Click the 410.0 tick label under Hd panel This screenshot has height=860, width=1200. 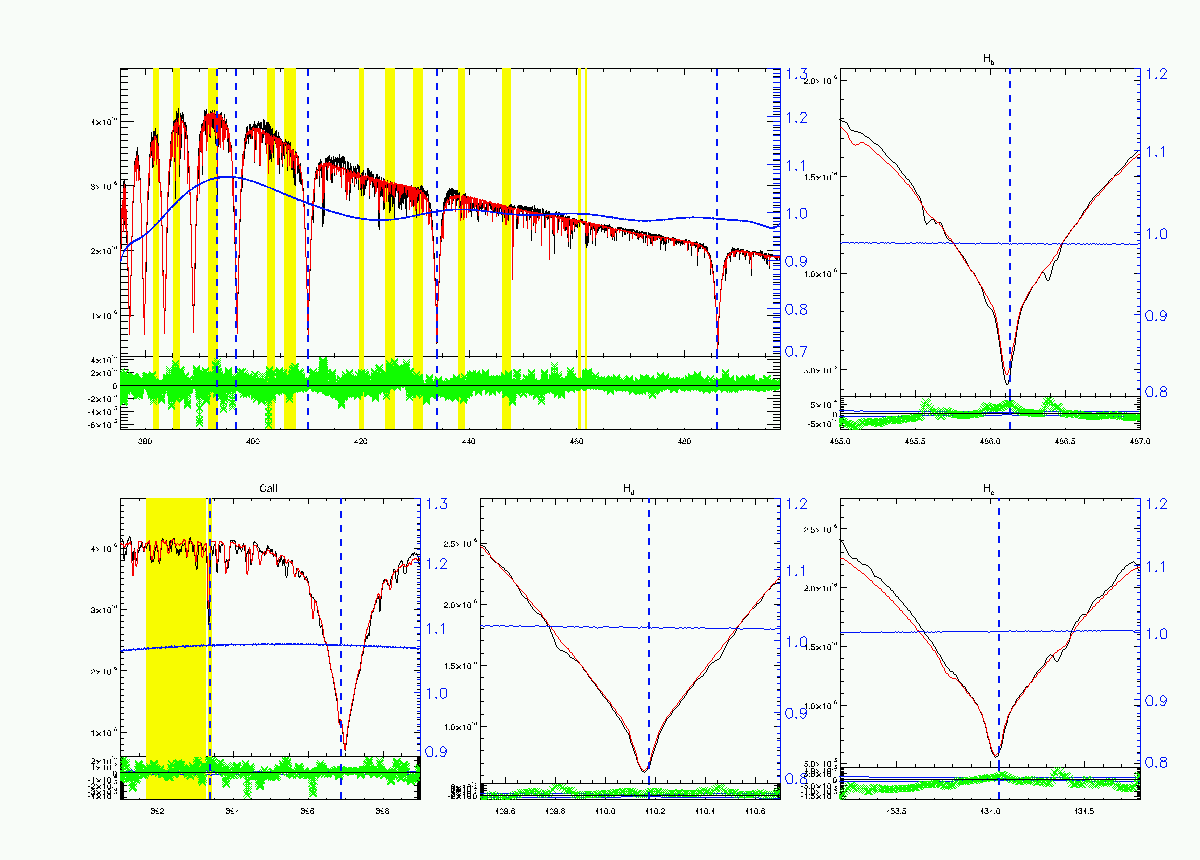point(604,812)
